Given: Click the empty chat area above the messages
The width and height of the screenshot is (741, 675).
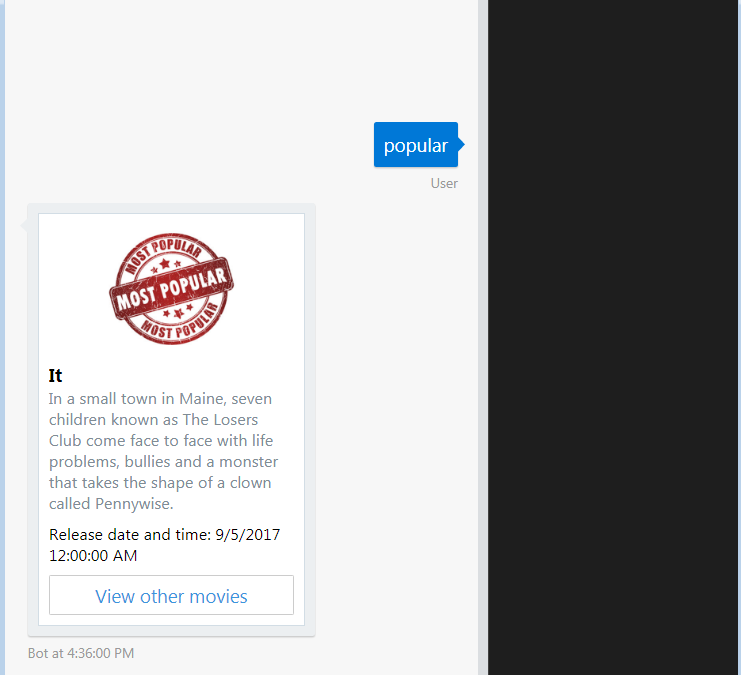Looking at the screenshot, I should point(241,59).
